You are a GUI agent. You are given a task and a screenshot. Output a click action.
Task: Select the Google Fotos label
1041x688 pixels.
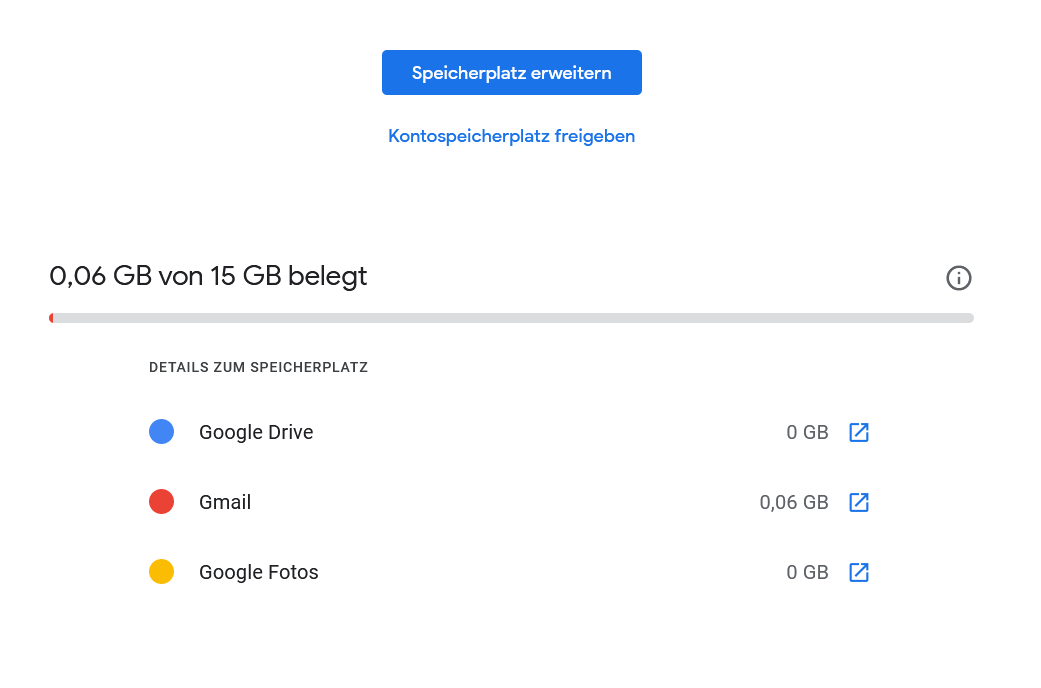coord(258,572)
